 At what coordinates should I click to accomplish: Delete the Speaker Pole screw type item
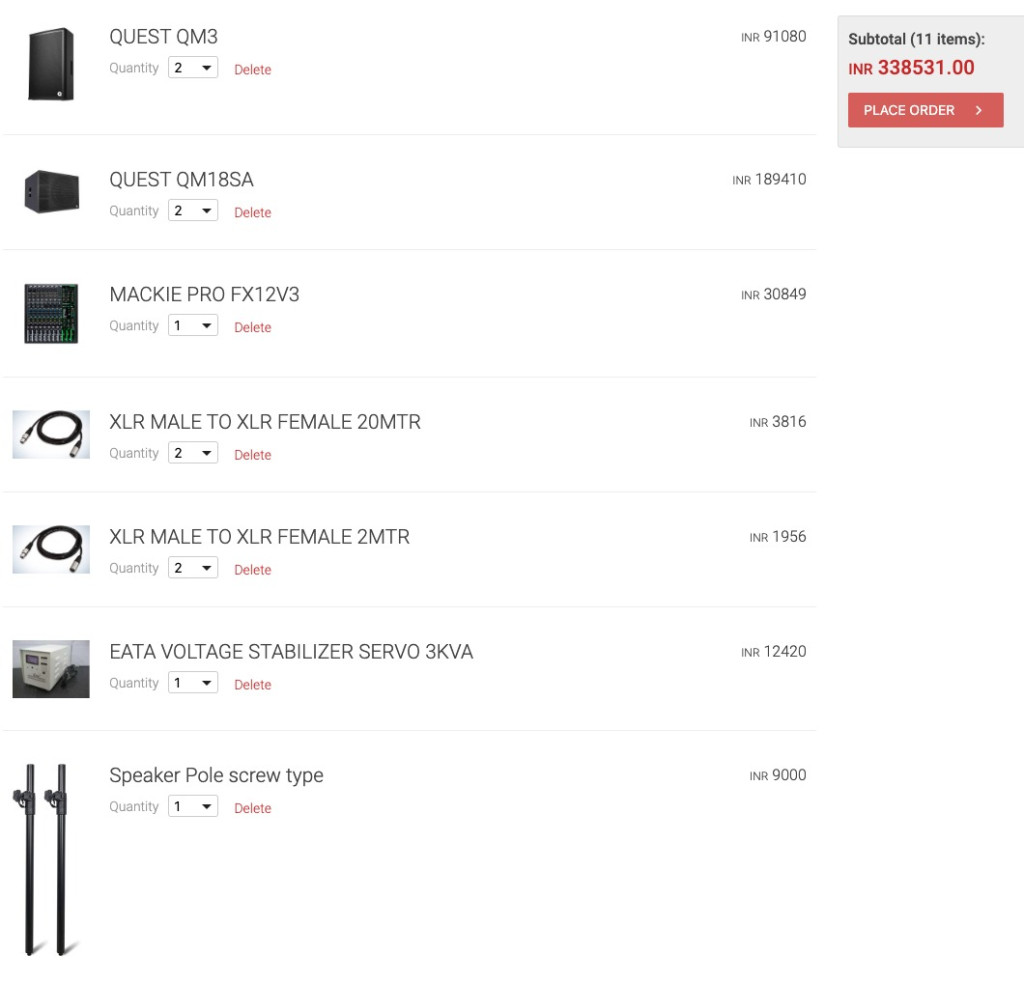(252, 808)
